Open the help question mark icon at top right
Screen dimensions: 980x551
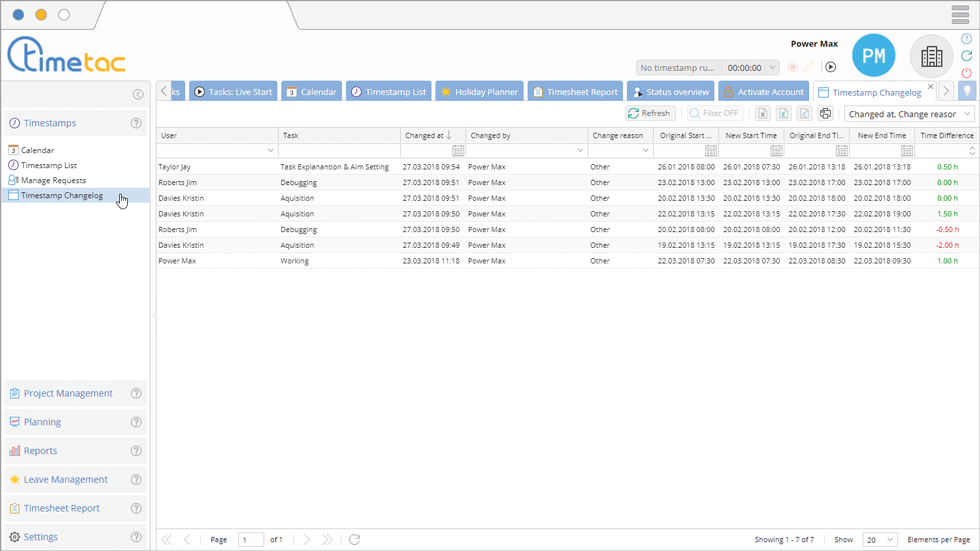pos(966,39)
